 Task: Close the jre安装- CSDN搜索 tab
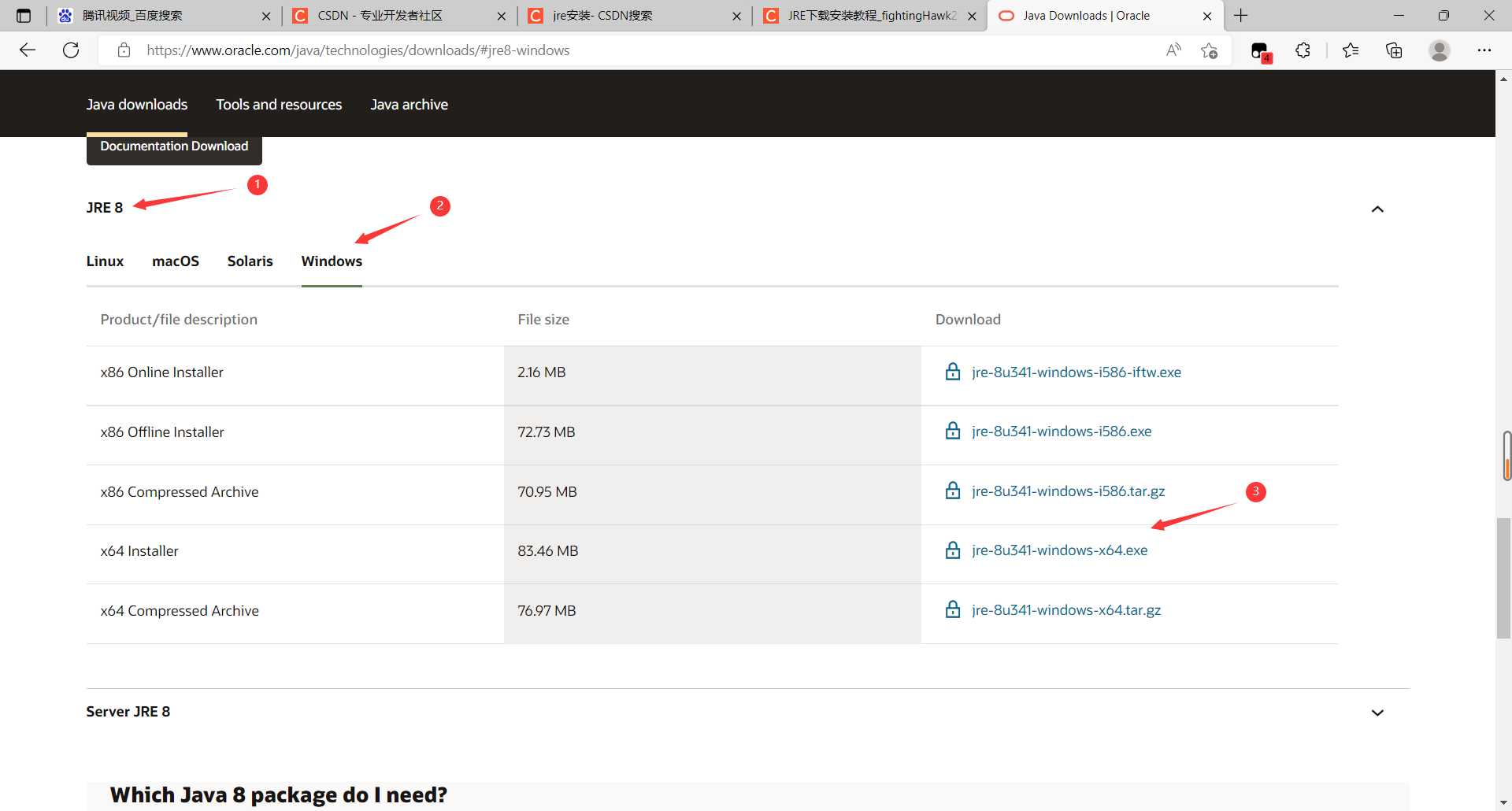(736, 16)
